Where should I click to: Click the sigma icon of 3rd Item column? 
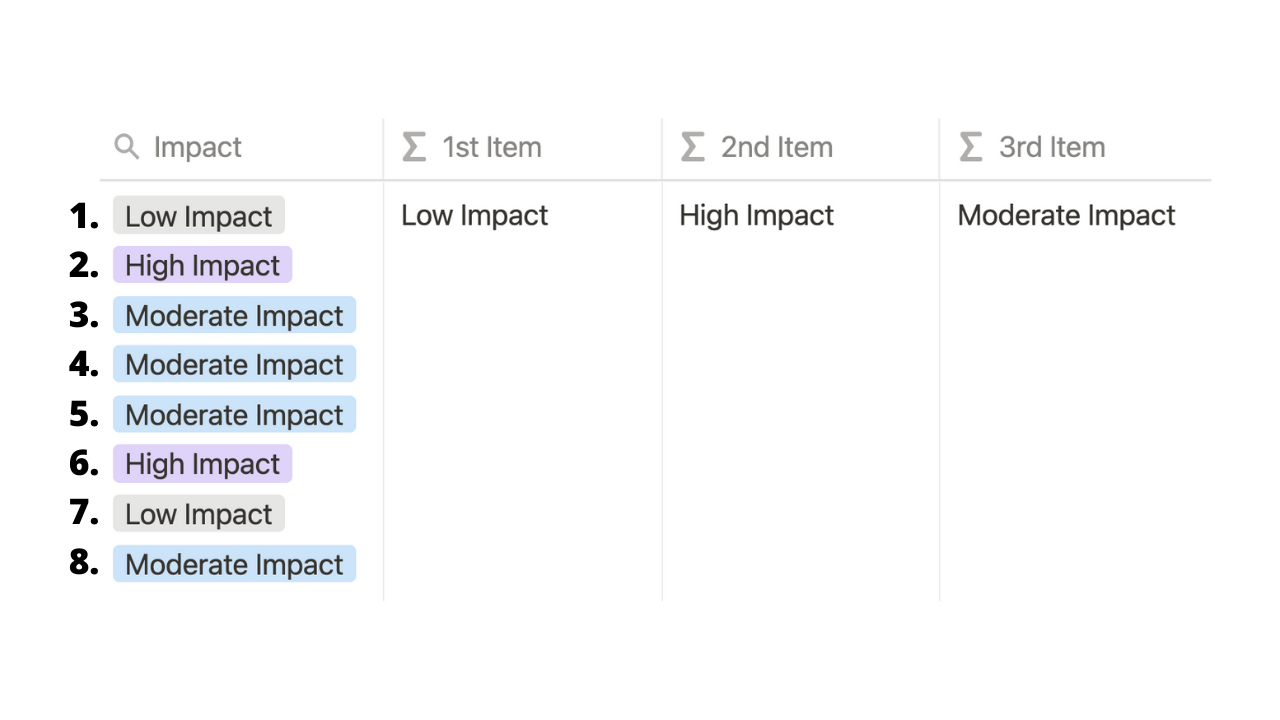tap(970, 147)
